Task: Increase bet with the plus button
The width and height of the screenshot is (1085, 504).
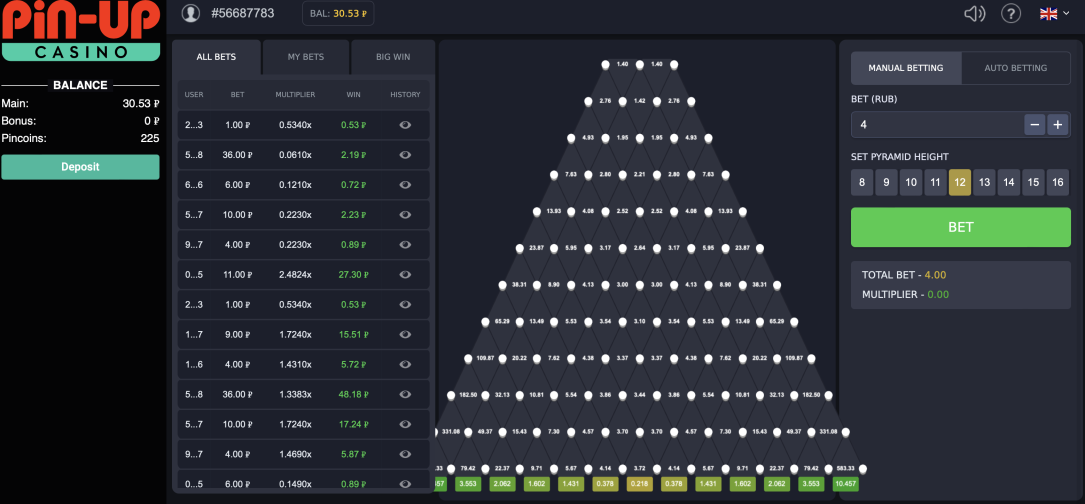Action: pyautogui.click(x=1058, y=124)
